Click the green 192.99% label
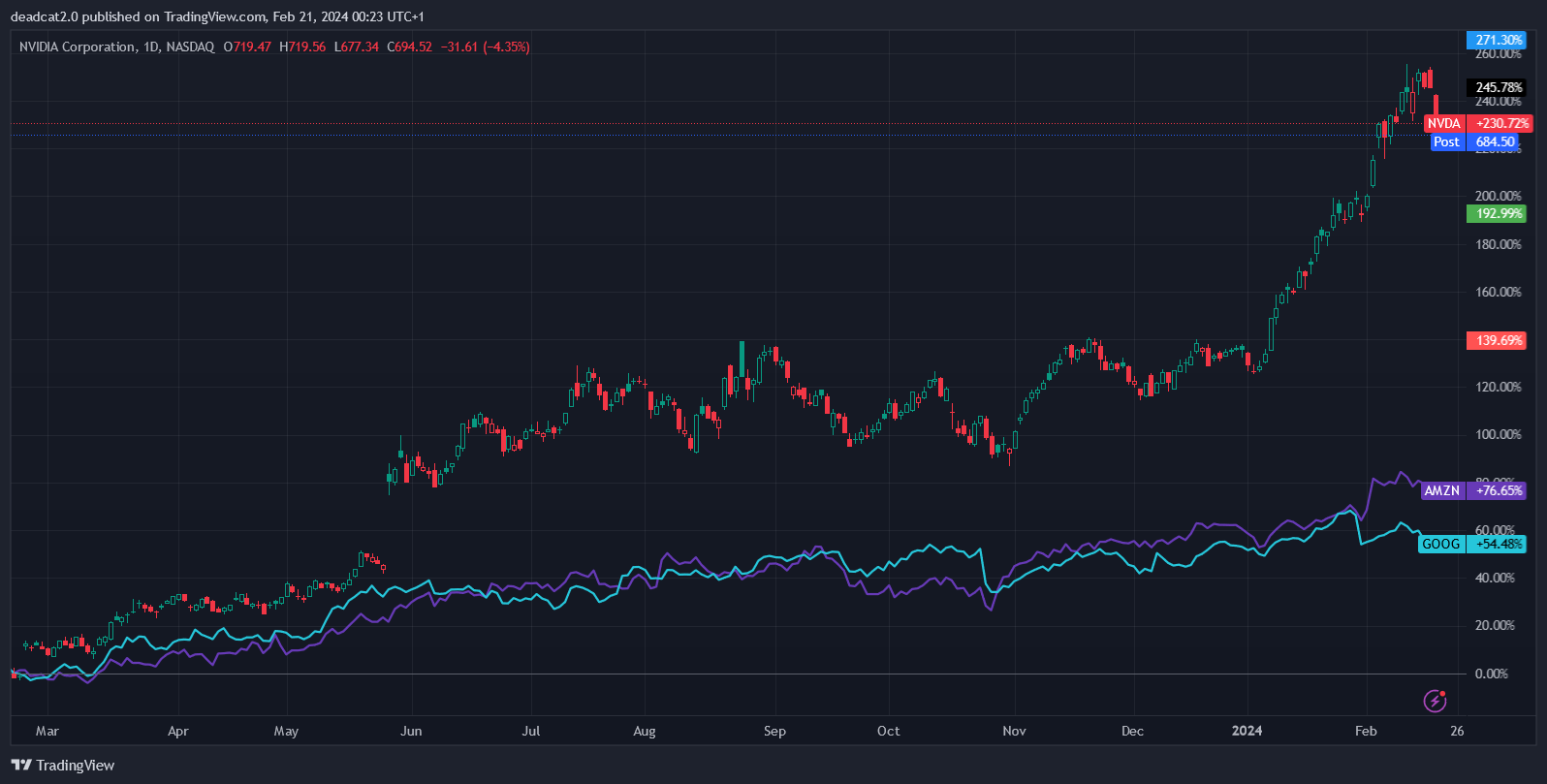Image resolution: width=1547 pixels, height=784 pixels. coord(1498,213)
